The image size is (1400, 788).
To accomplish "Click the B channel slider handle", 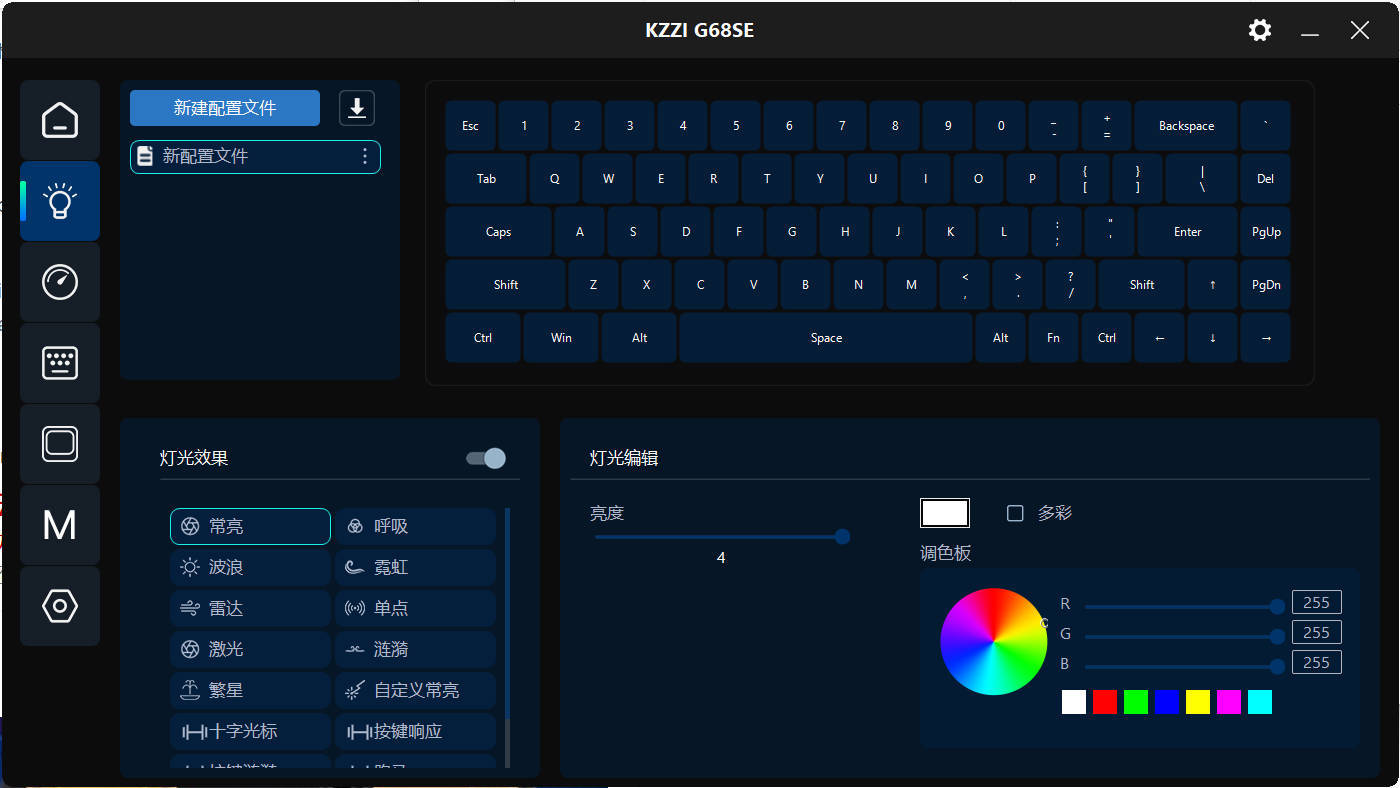I will coord(1277,666).
